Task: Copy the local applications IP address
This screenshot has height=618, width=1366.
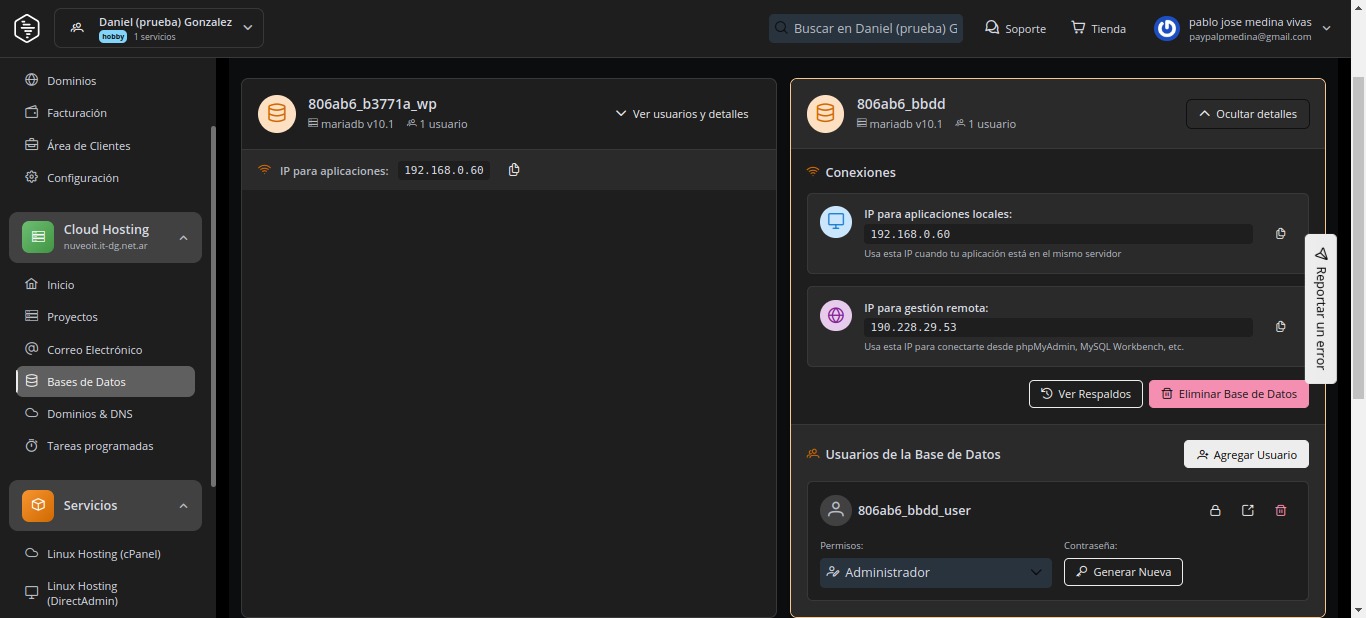Action: [x=1280, y=234]
